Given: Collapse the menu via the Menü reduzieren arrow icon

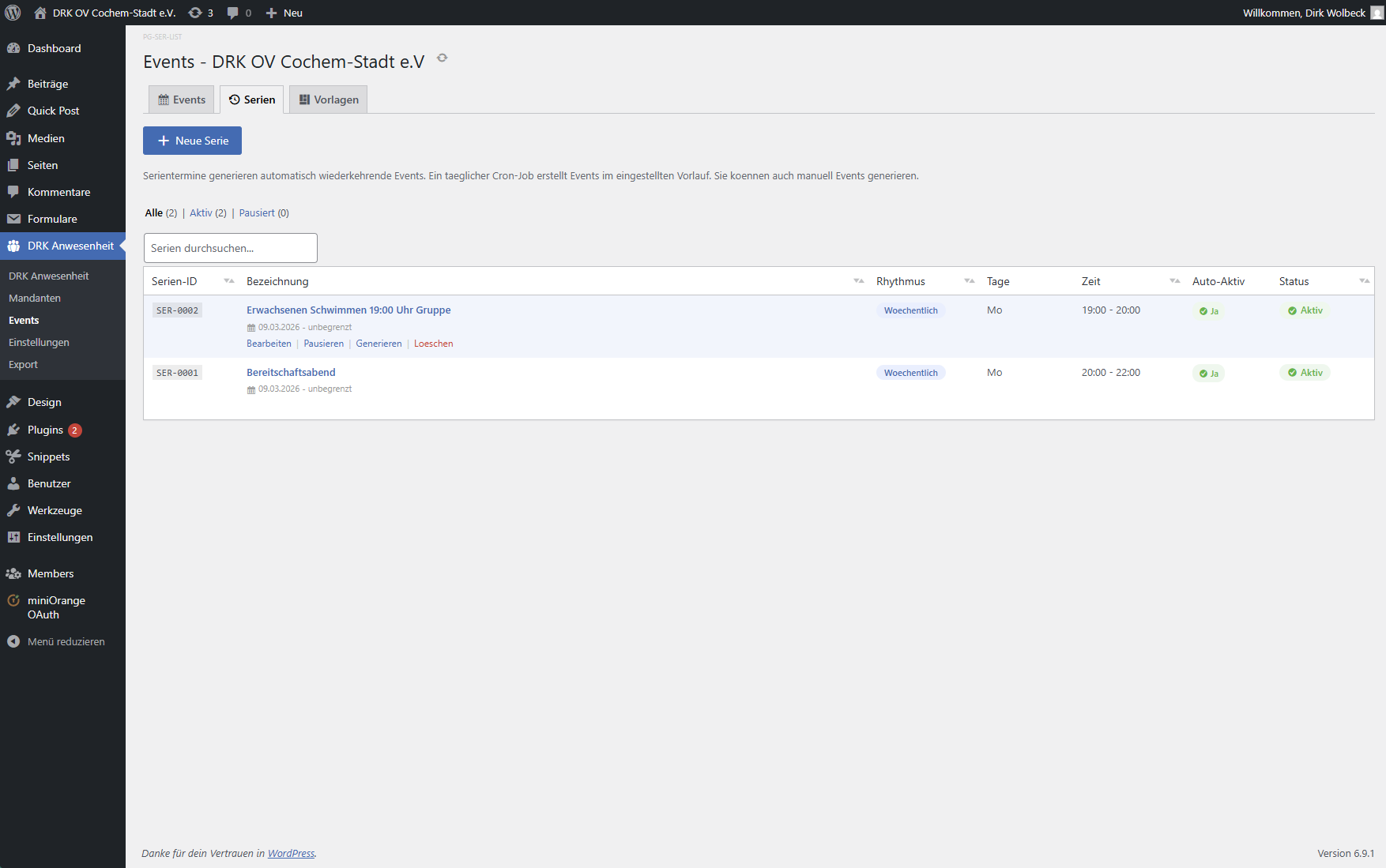Looking at the screenshot, I should 13,641.
